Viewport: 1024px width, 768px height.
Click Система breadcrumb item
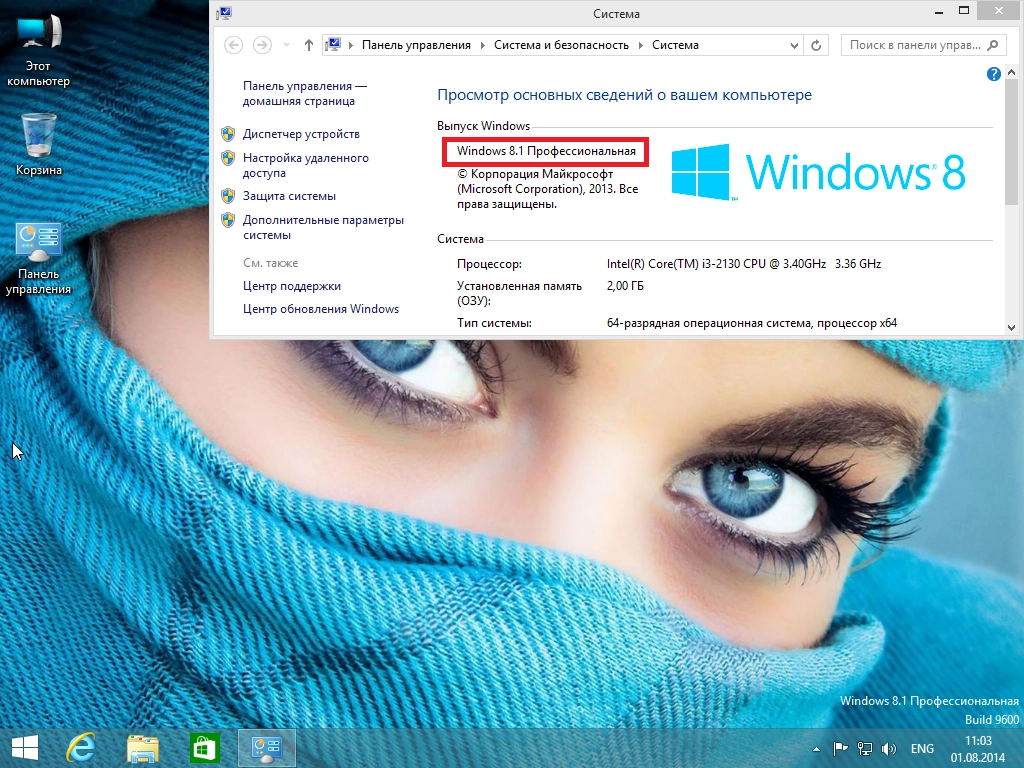pyautogui.click(x=675, y=45)
